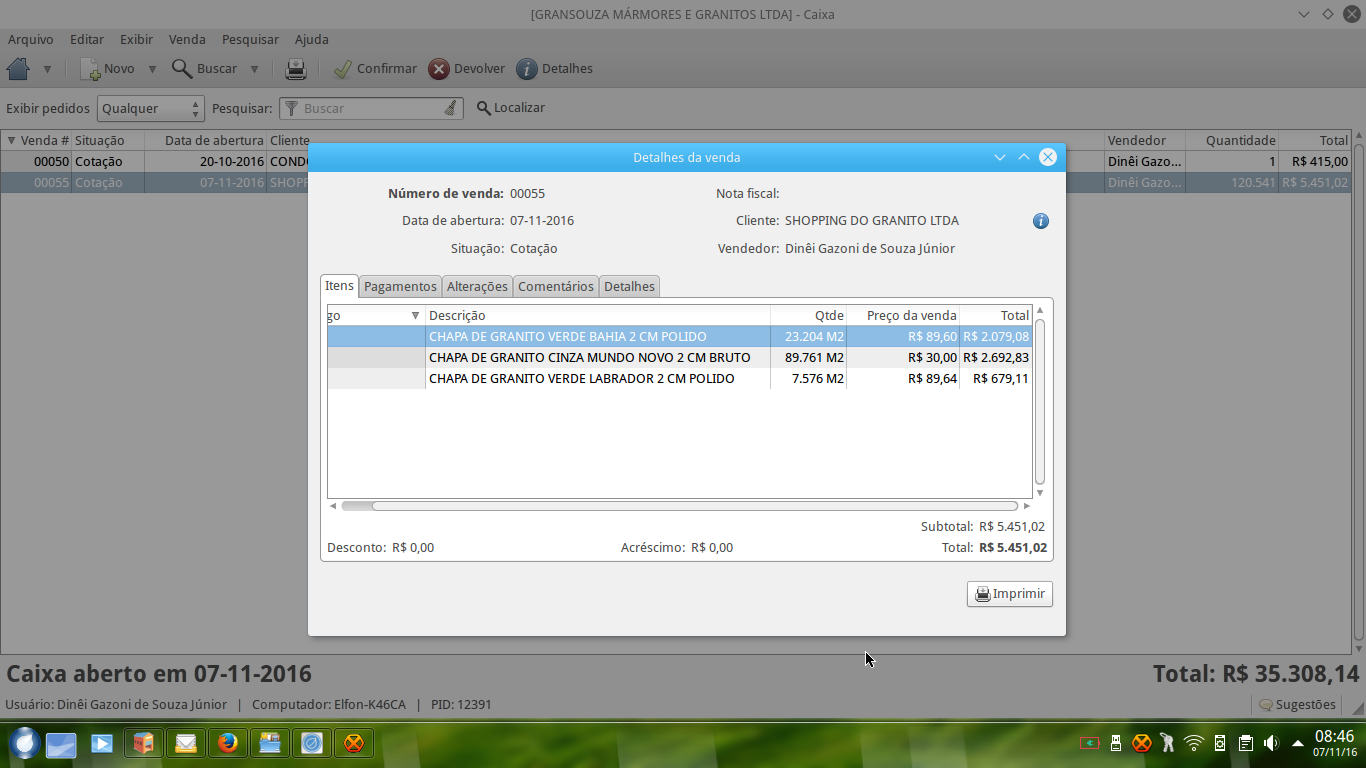
Task: Click the Wi-Fi network icon in the system tray
Action: pyautogui.click(x=1193, y=743)
